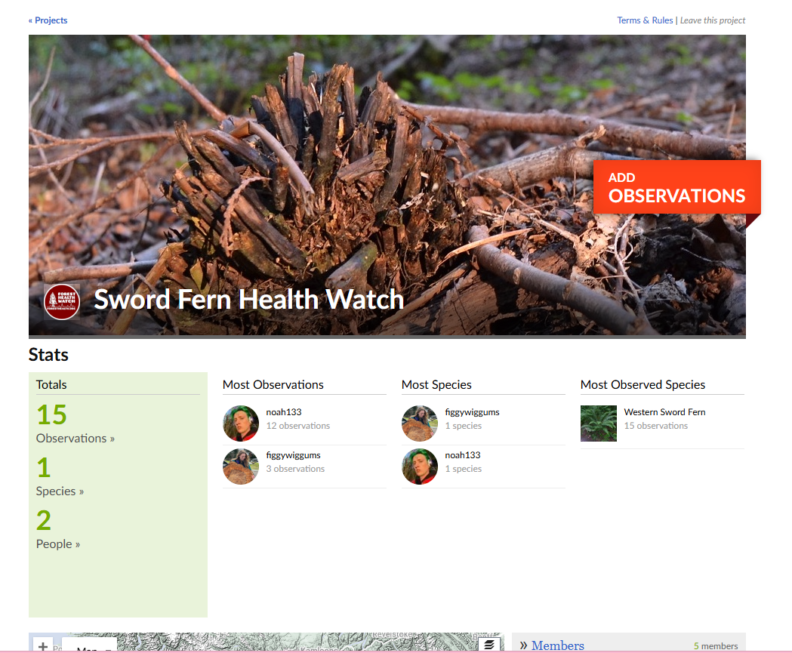Click '12 observations' text
792x653 pixels.
(x=298, y=426)
